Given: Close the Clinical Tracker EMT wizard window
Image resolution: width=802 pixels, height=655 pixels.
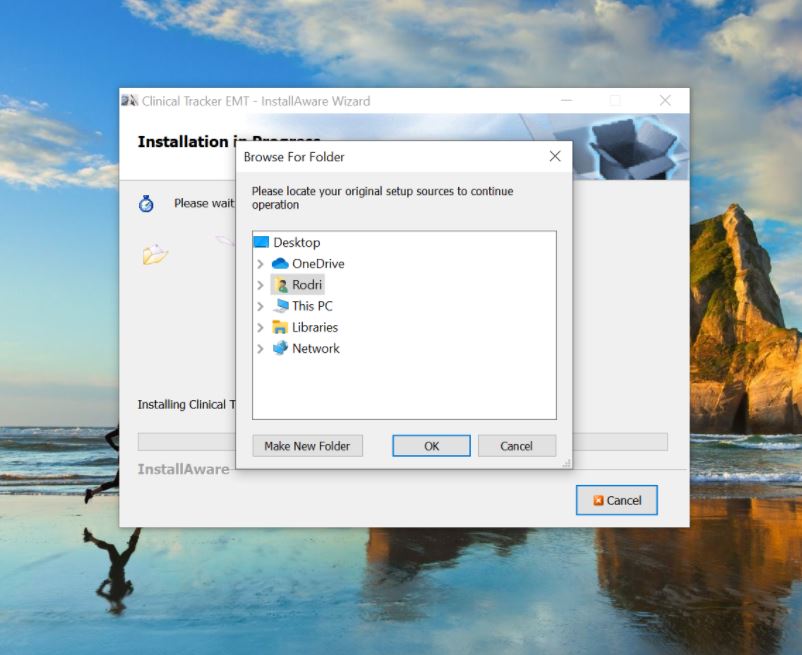Looking at the screenshot, I should point(665,100).
